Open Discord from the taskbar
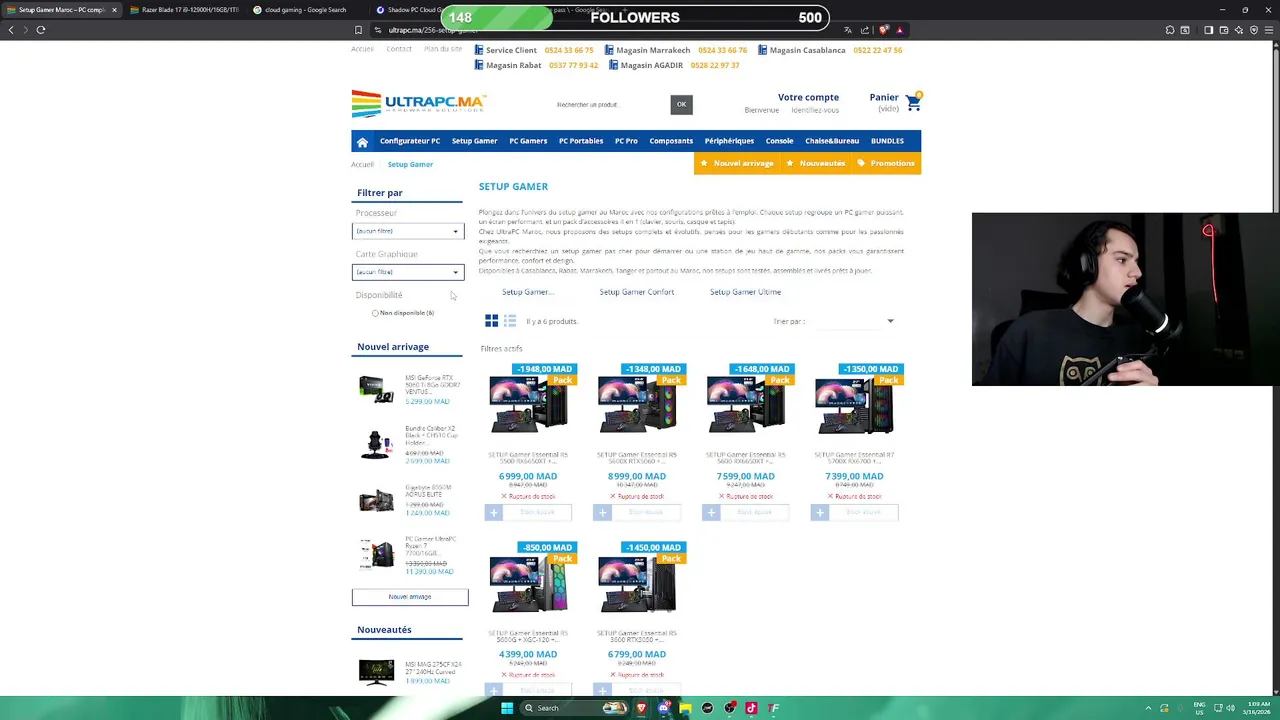This screenshot has width=1280, height=720. click(663, 708)
